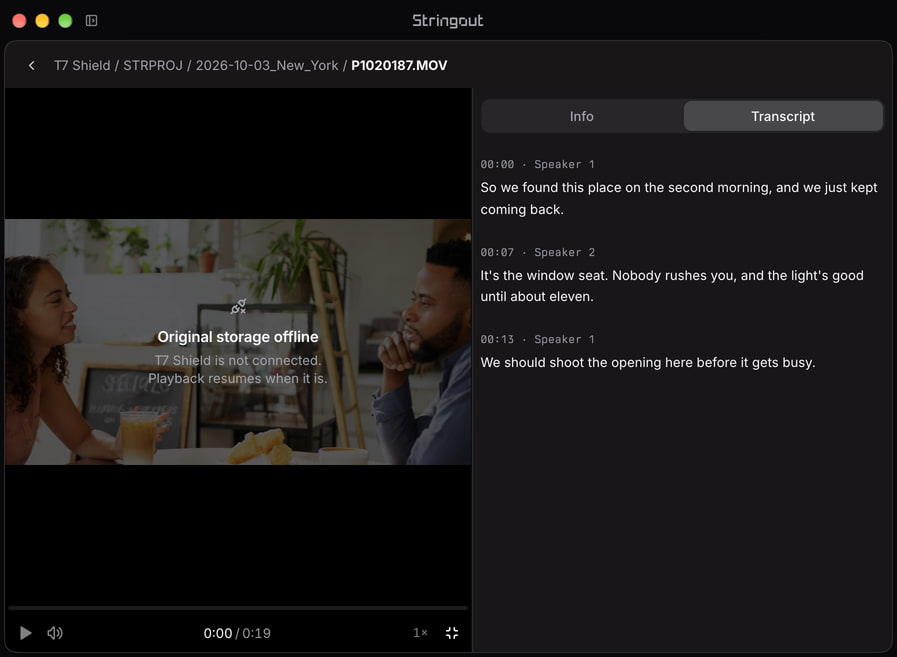Viewport: 897px width, 657px height.
Task: Select the Transcript tab
Action: [783, 116]
